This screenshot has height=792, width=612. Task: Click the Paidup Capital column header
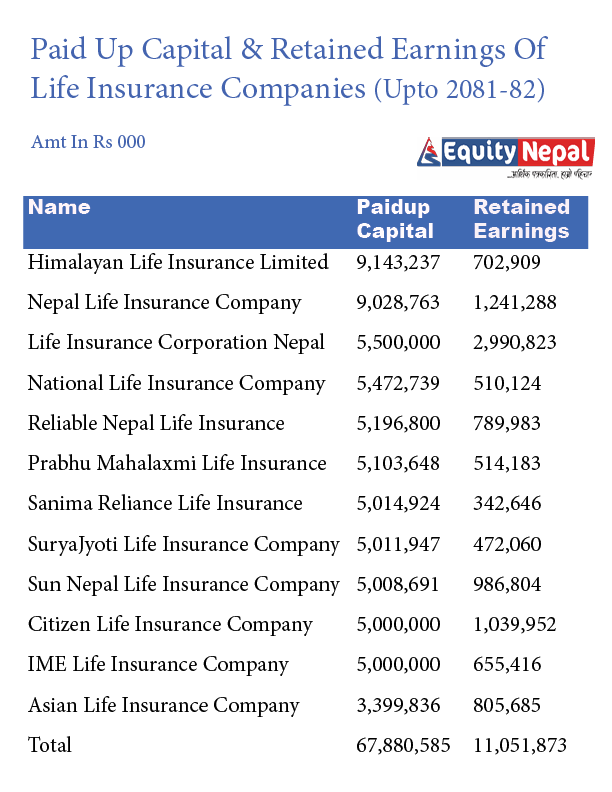tap(395, 219)
